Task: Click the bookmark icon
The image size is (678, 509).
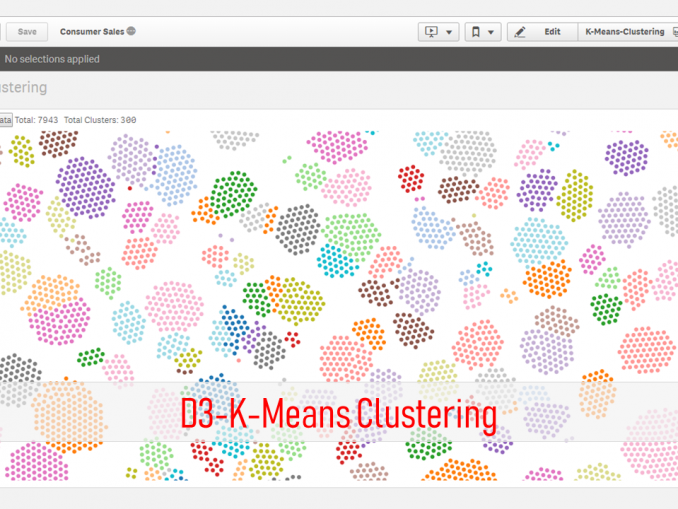Action: [x=476, y=32]
